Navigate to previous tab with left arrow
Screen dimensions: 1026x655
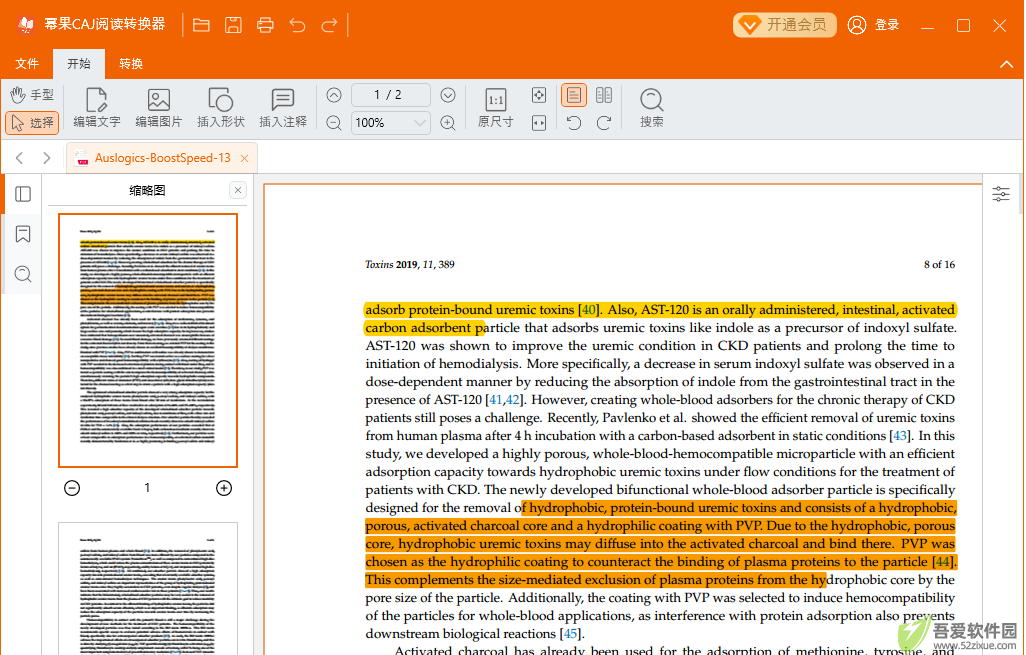(x=20, y=158)
